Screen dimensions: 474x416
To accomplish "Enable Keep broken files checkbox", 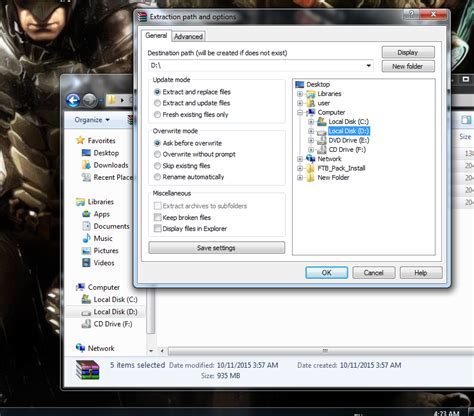I will tap(157, 217).
